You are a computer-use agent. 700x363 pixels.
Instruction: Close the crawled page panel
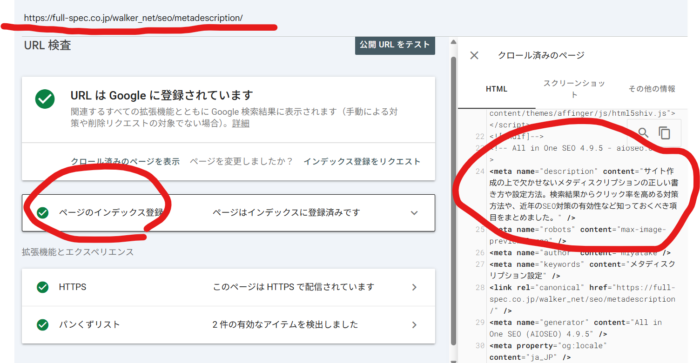coord(474,55)
